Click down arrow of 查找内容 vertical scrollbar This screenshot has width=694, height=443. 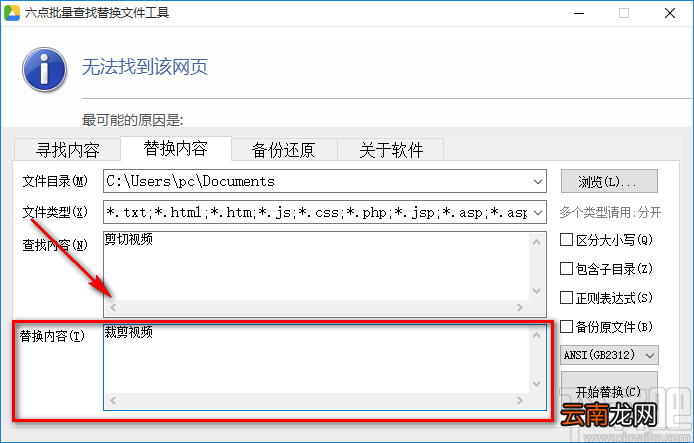pos(537,291)
